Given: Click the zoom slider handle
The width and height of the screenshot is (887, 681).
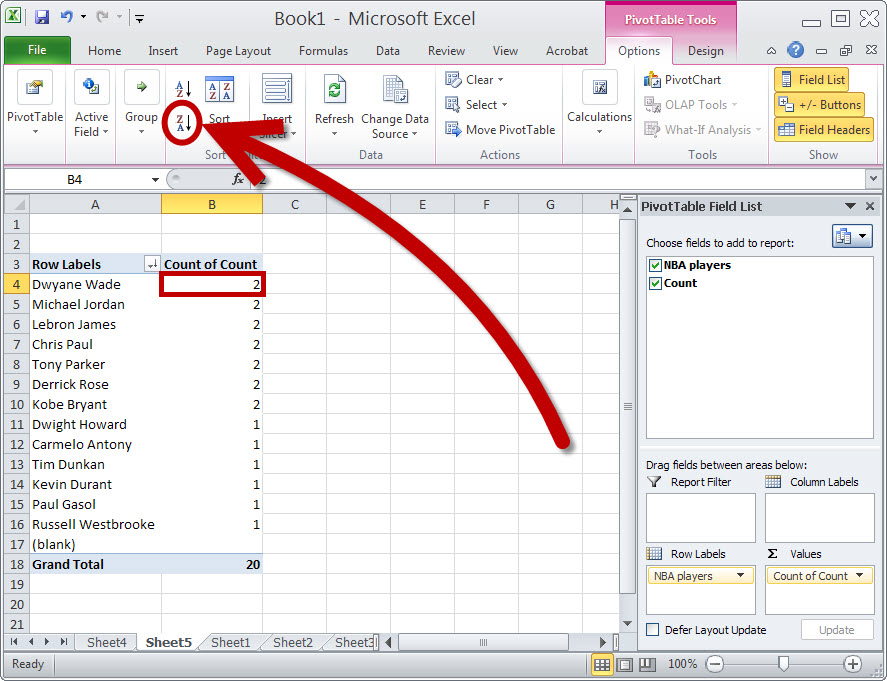Looking at the screenshot, I should 783,664.
